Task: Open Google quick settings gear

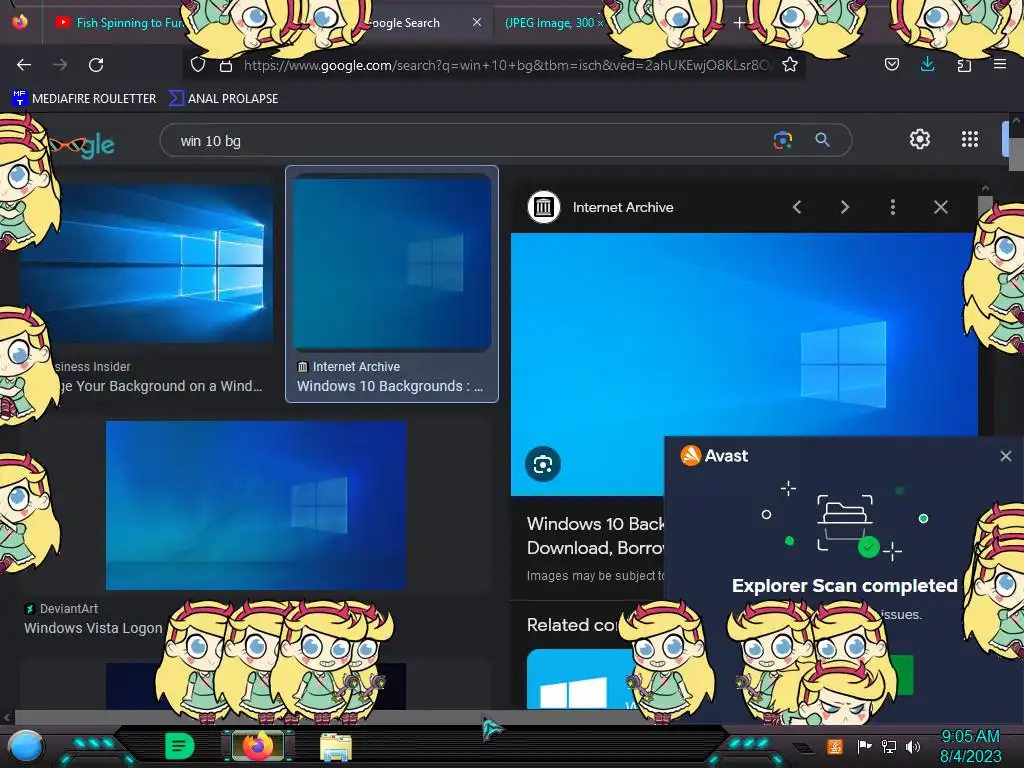Action: pyautogui.click(x=920, y=139)
